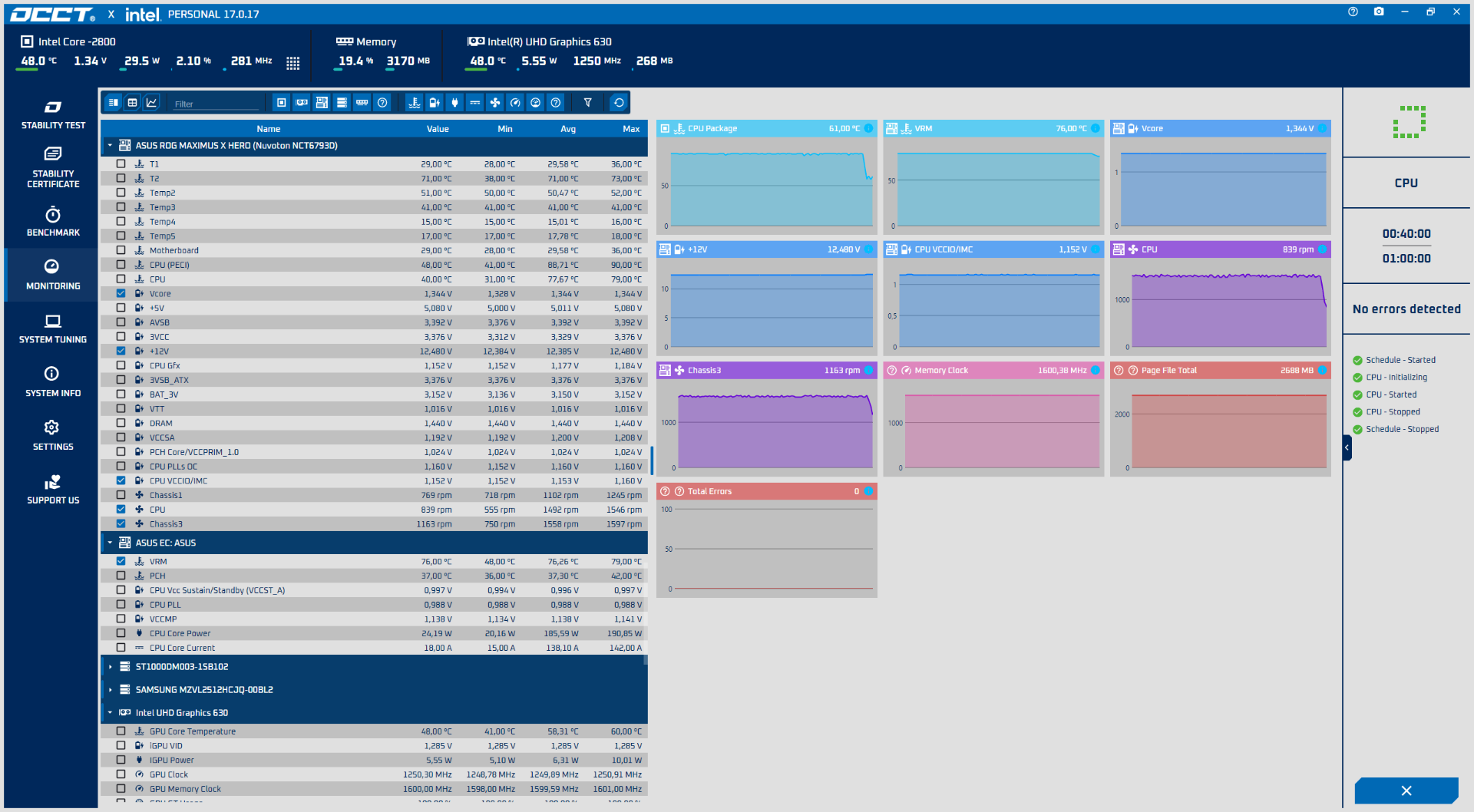Screen dimensions: 1474x812
Task: Check the Motherboard temperature checkbox
Action: pos(121,250)
